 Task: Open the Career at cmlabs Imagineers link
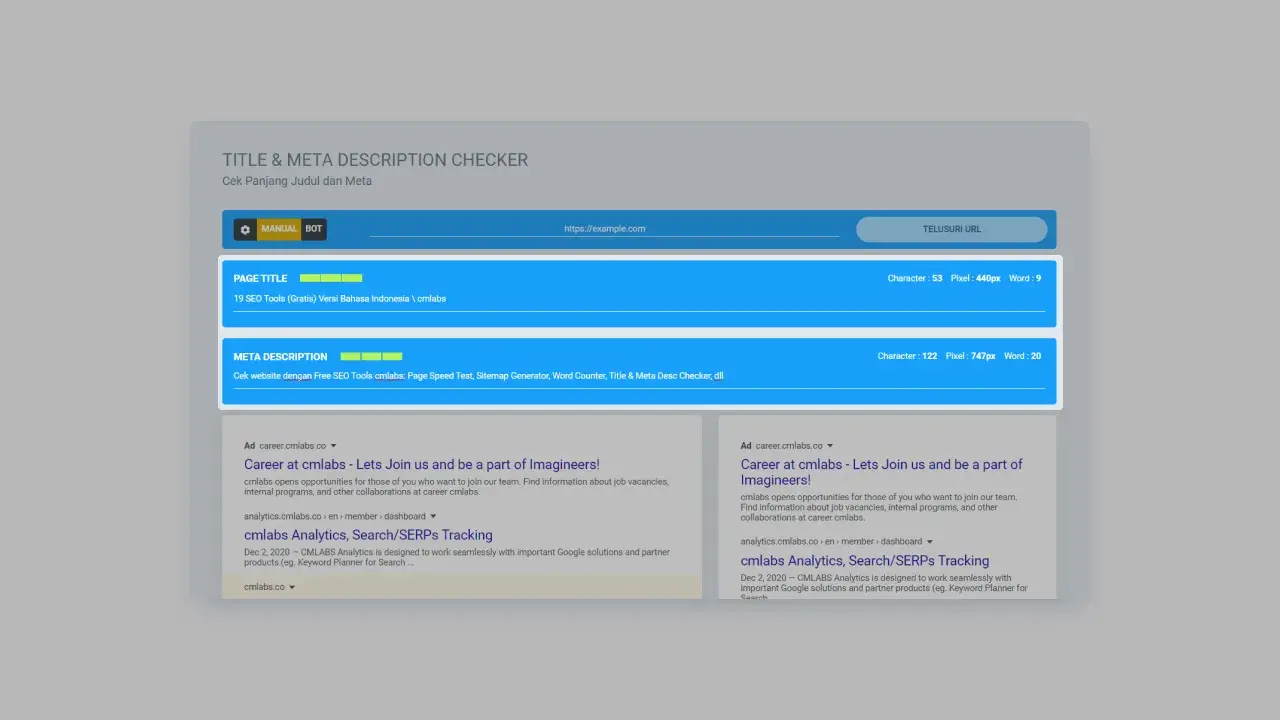(421, 464)
